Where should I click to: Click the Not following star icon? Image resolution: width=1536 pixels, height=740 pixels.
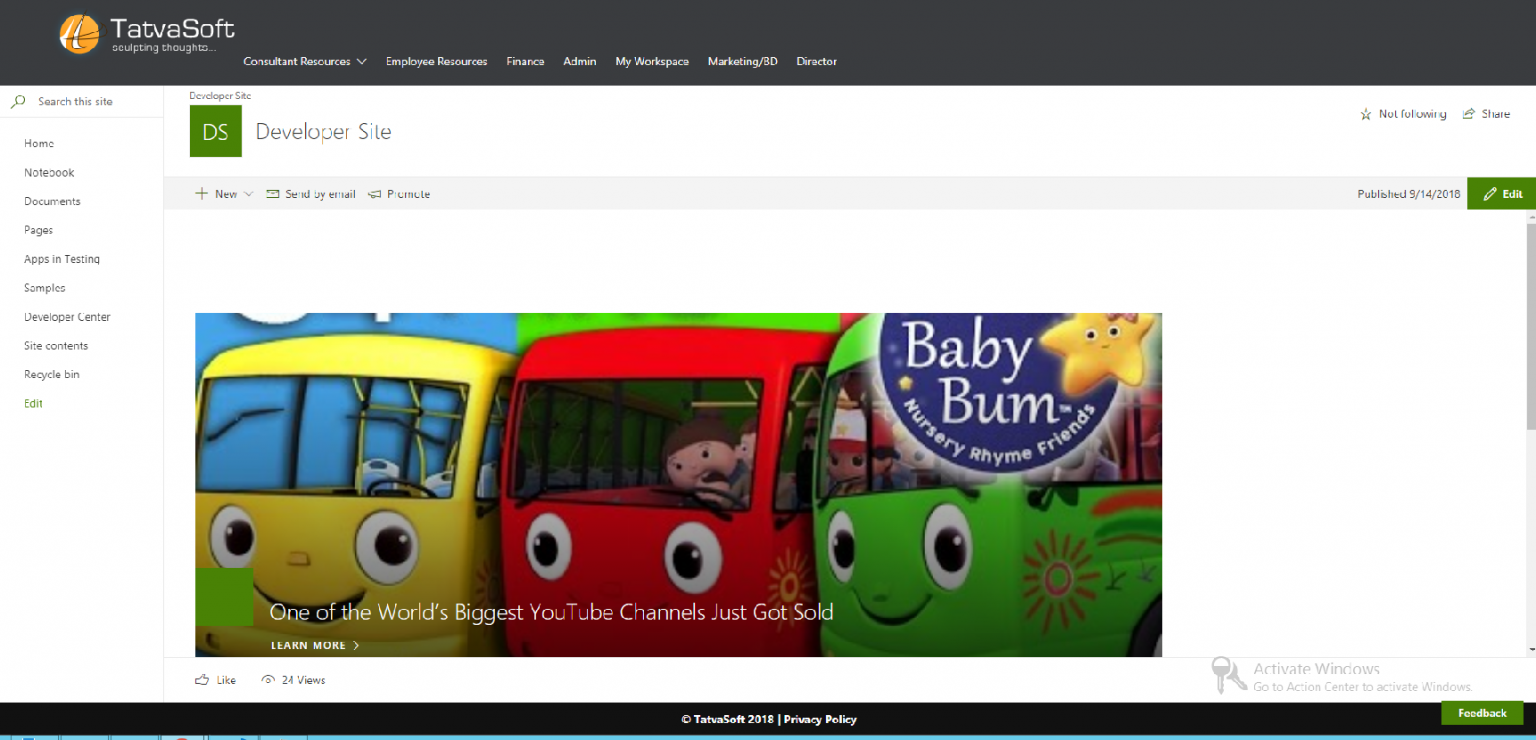[1366, 114]
